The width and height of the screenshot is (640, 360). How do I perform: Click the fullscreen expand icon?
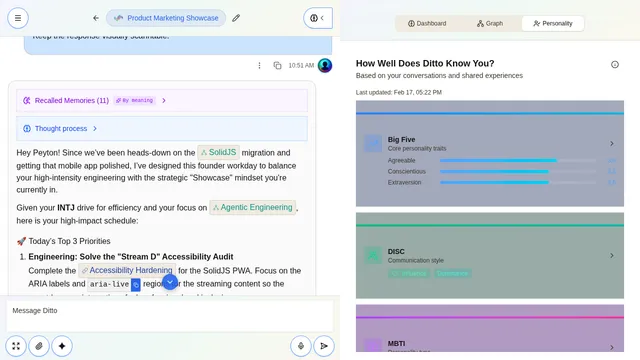click(16, 346)
